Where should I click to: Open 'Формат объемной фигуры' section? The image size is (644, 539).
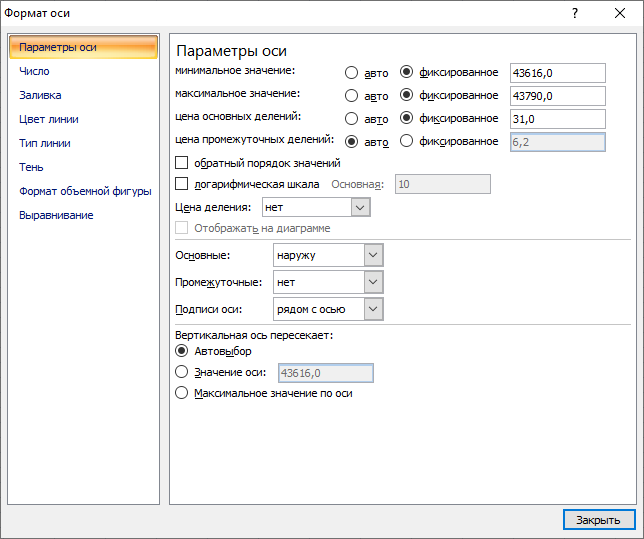85,191
